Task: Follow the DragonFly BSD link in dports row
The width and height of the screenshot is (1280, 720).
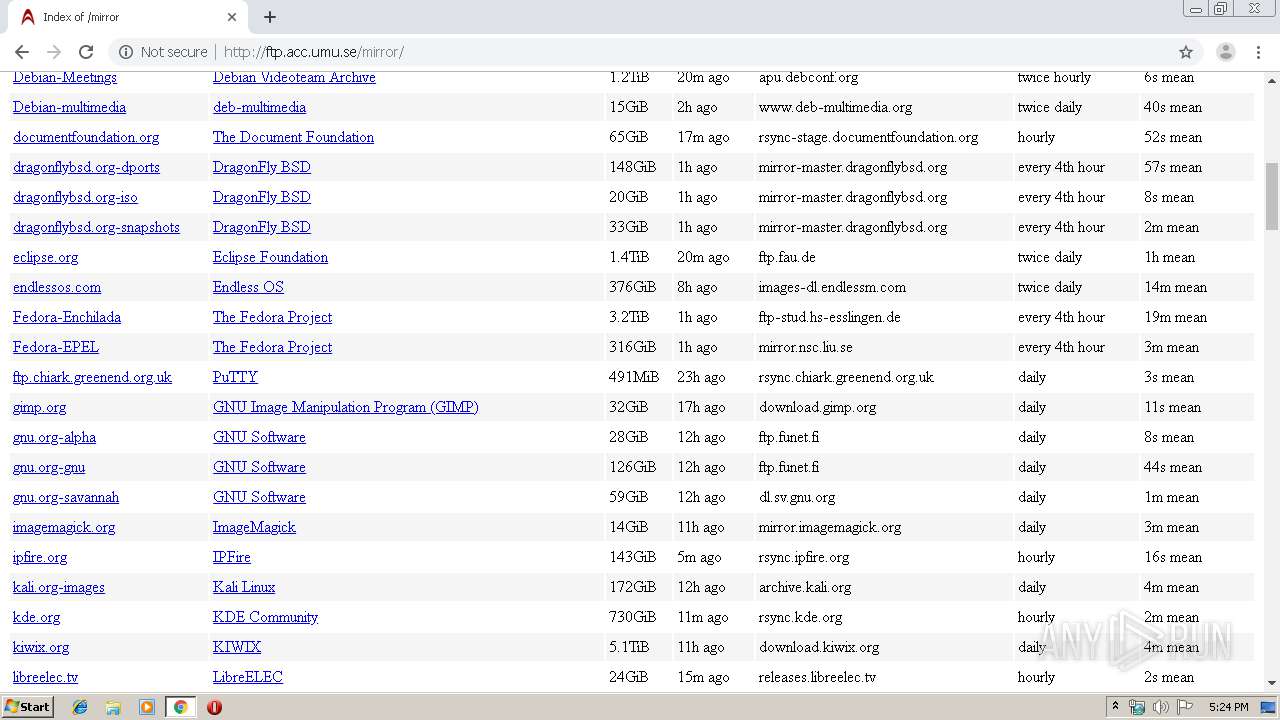Action: [261, 167]
